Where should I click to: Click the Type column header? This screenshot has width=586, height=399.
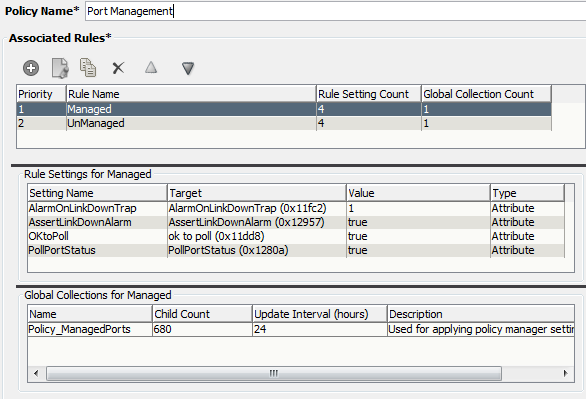point(527,193)
